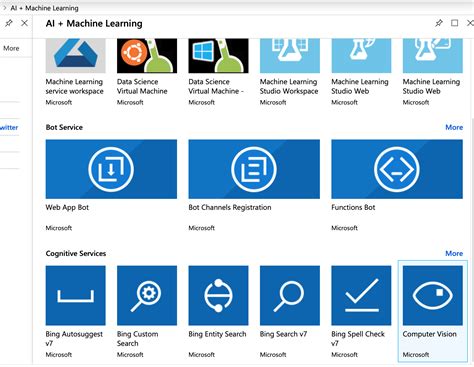Screen dimensions: 474x367
Task: Open the Web App Bot tile icon
Action: pyautogui.click(x=111, y=169)
